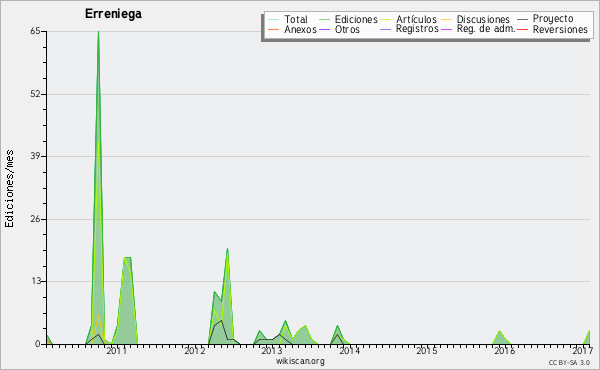Screen dimensions: 600x370
Task: Click the mid-2012 peak near 20 edits
Action: point(227,249)
